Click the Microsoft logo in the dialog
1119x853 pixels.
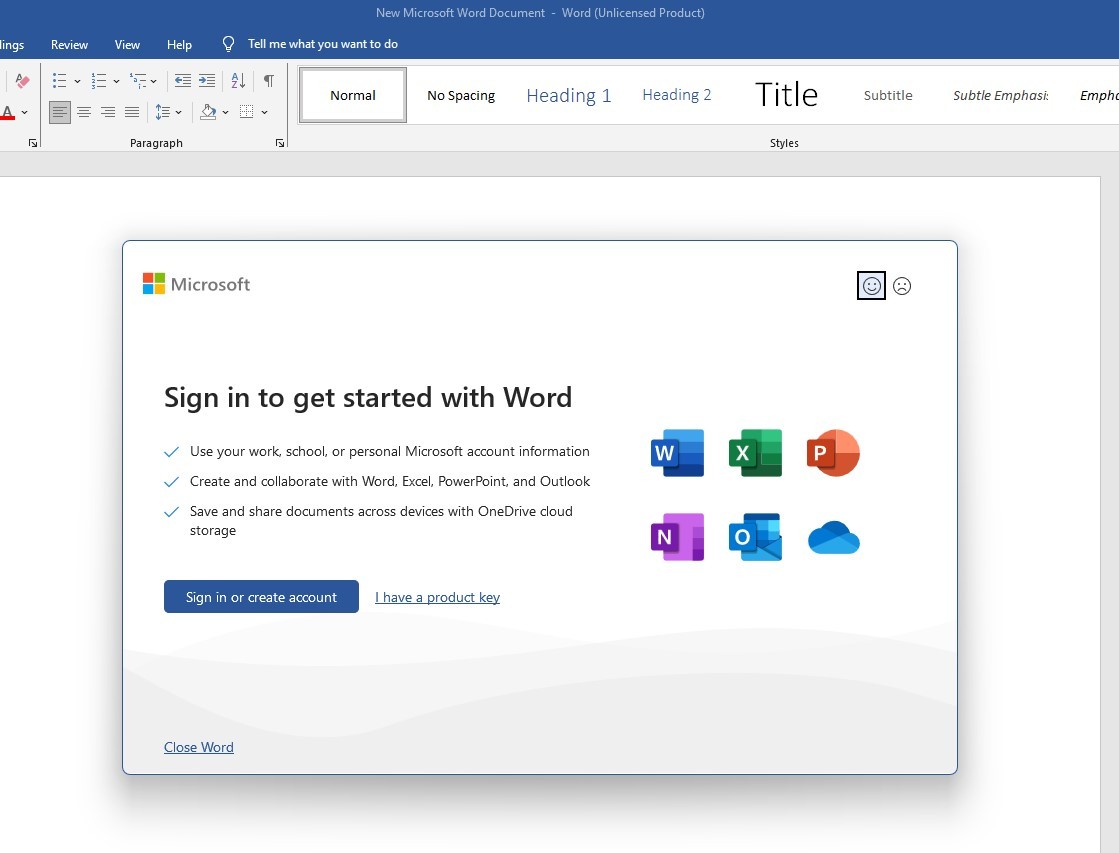(x=196, y=284)
